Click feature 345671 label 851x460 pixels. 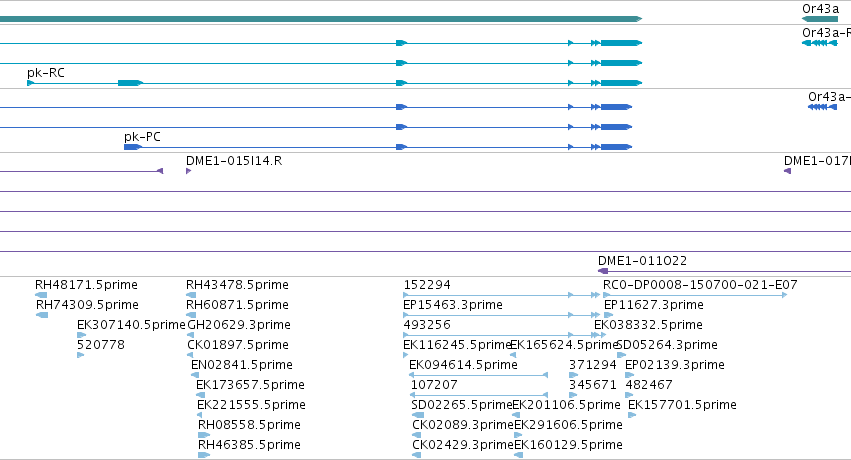coord(593,385)
